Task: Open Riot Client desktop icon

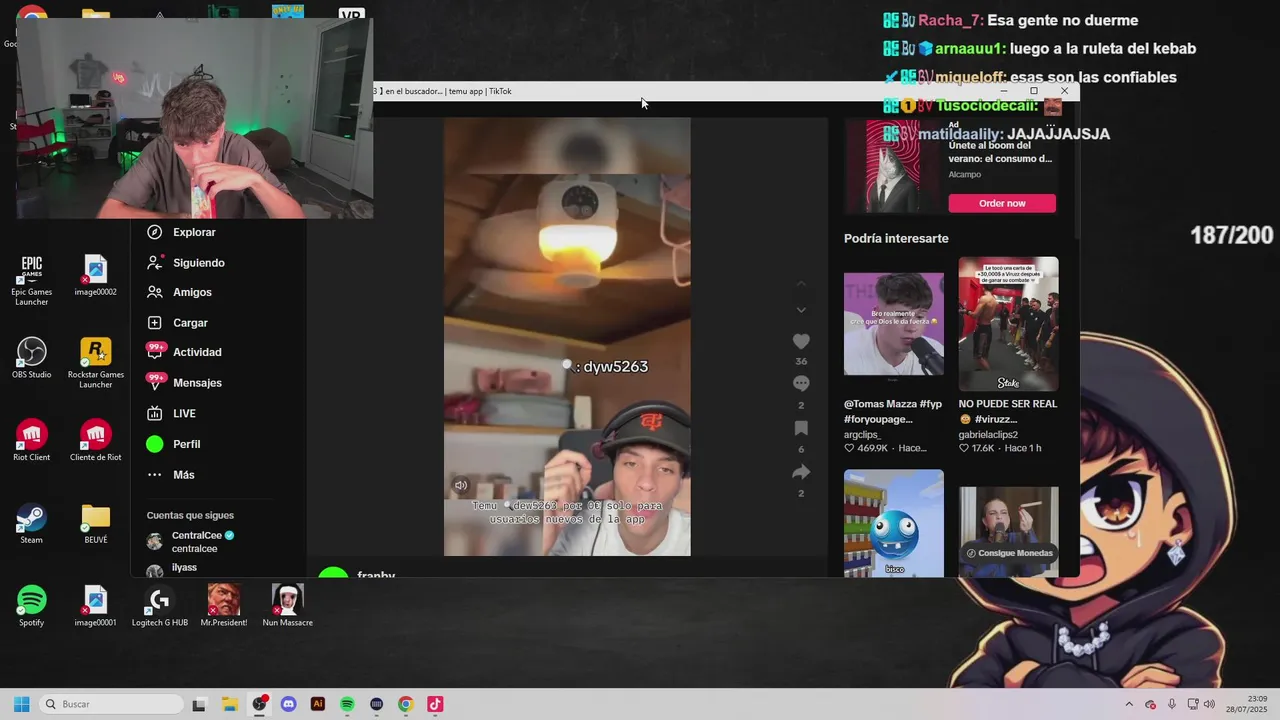Action: pos(32,440)
